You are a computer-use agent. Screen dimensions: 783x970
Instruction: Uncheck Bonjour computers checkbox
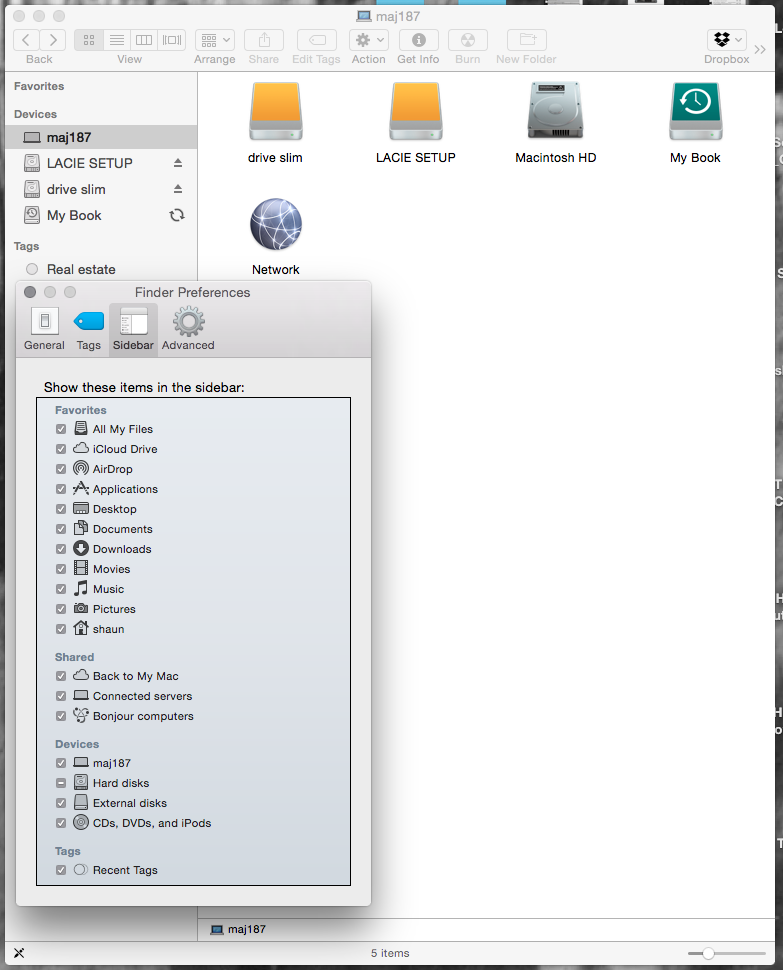point(61,716)
